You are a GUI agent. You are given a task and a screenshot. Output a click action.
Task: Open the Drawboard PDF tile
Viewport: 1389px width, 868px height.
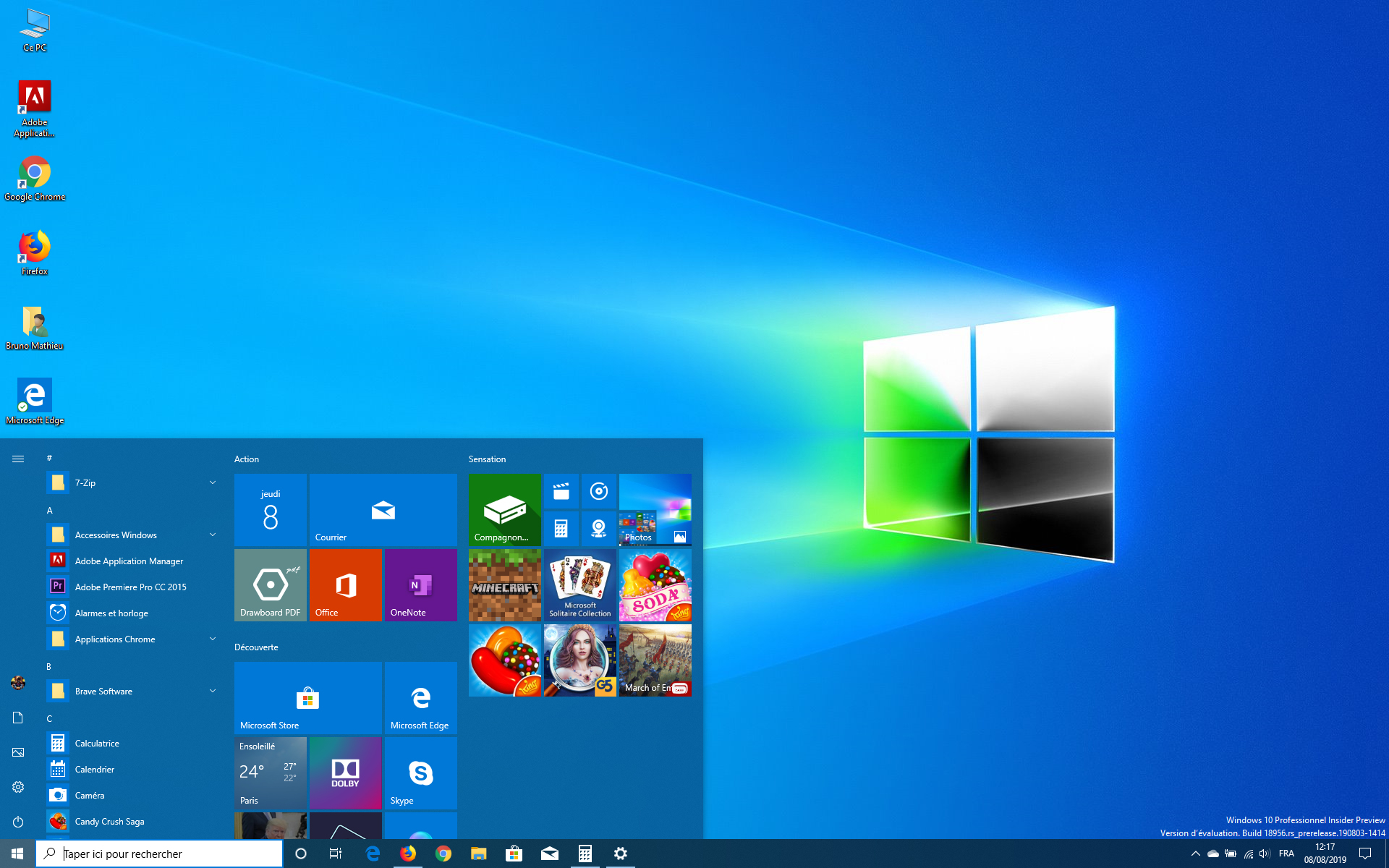point(270,584)
